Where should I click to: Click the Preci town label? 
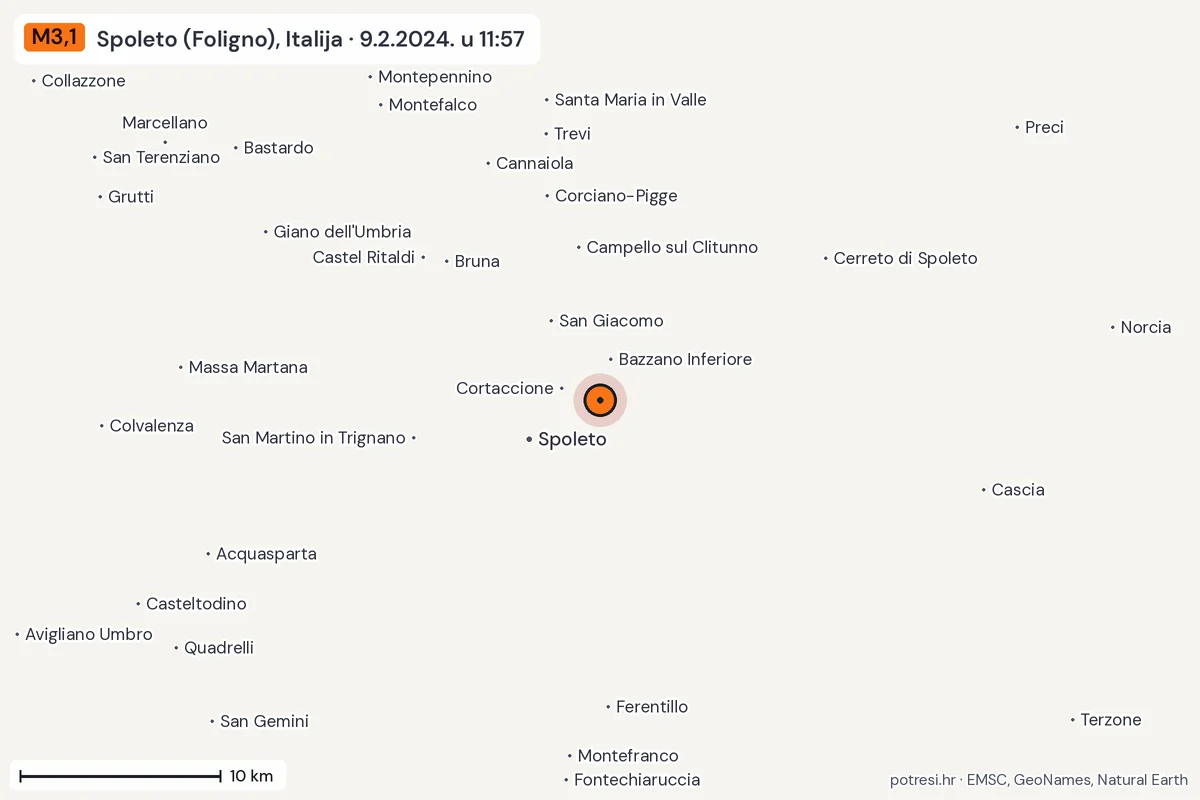pyautogui.click(x=1044, y=127)
